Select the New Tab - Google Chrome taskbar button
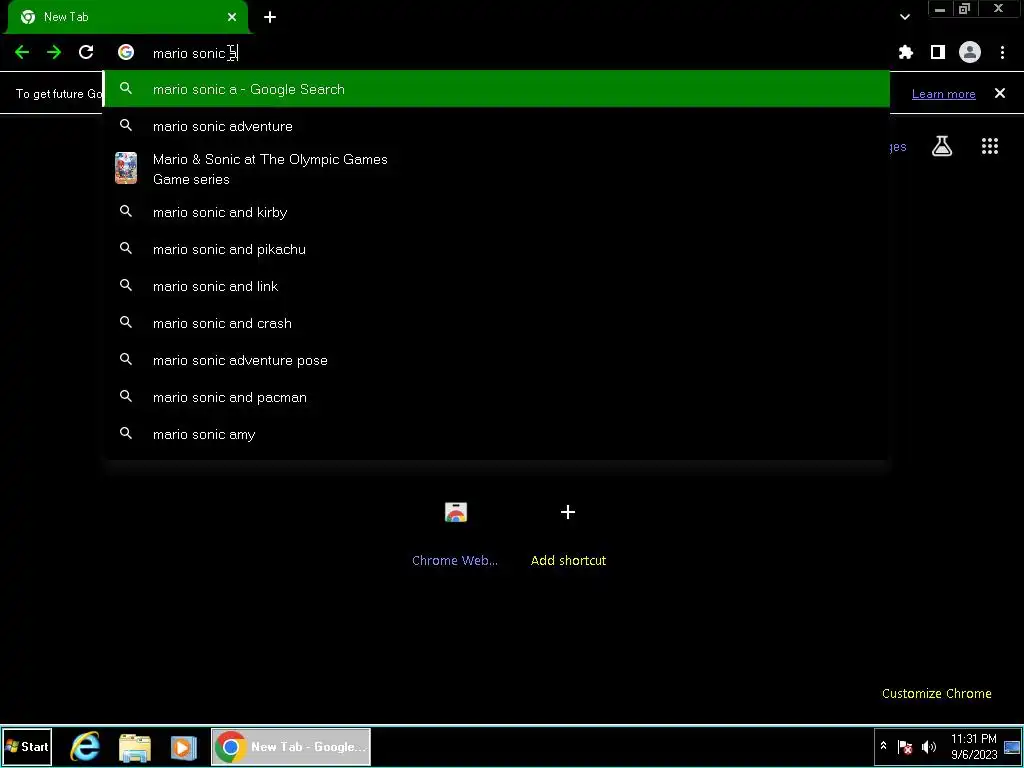This screenshot has width=1024, height=768. pos(291,746)
